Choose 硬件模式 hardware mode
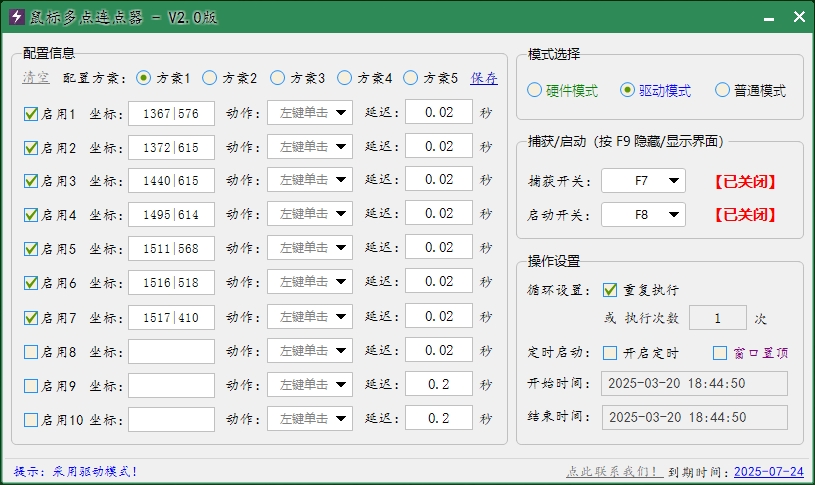The height and width of the screenshot is (485, 815). (x=534, y=90)
